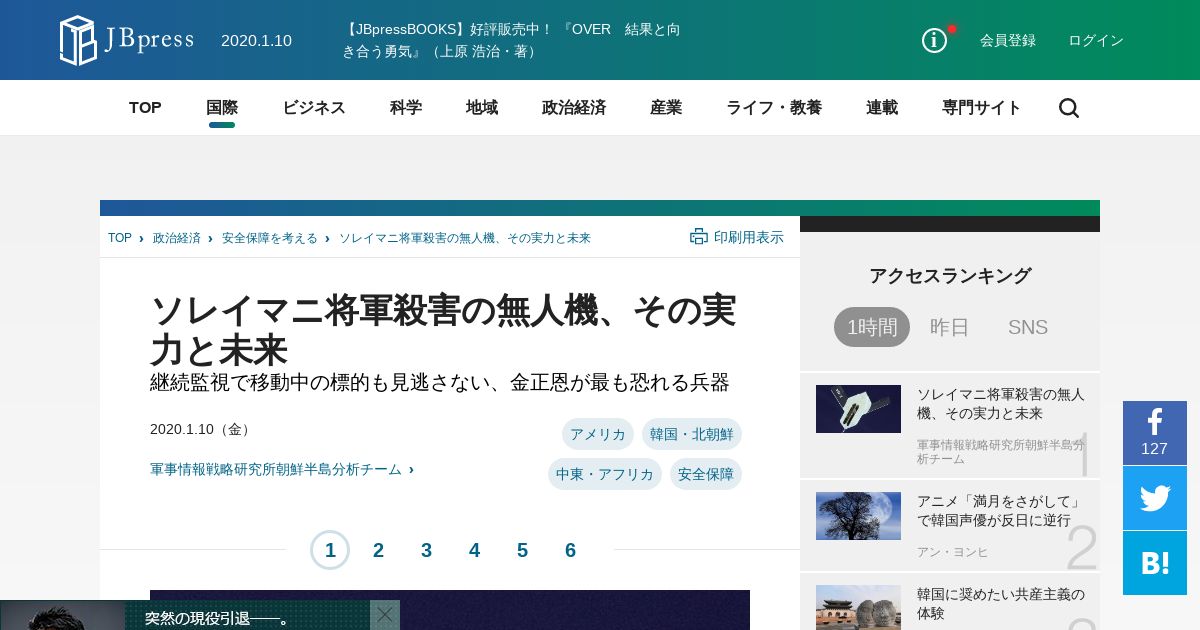
Task: Open ranking article 韓国に奨めたい共産主義の体験
Action: [1001, 604]
